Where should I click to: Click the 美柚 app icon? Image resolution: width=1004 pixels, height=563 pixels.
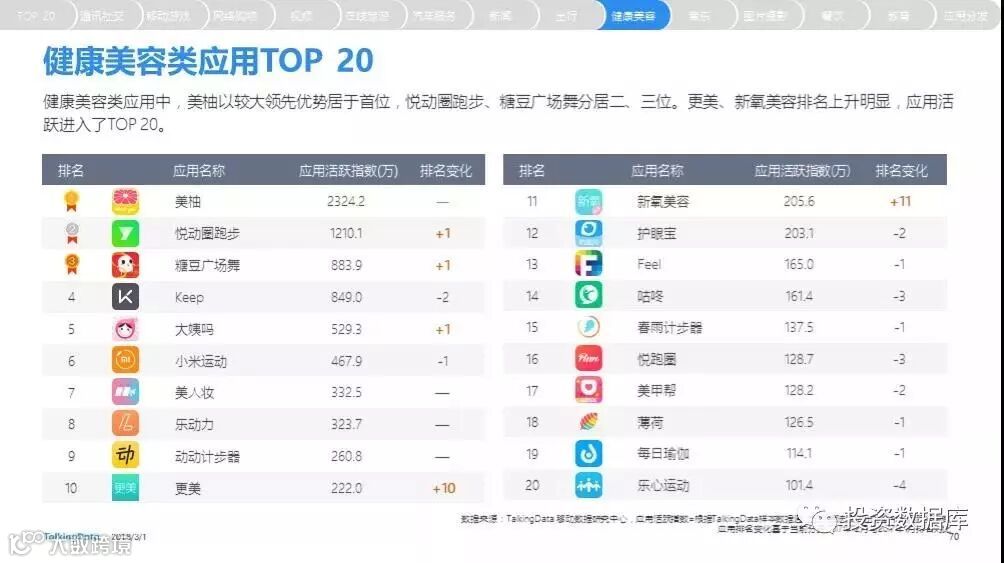(126, 201)
